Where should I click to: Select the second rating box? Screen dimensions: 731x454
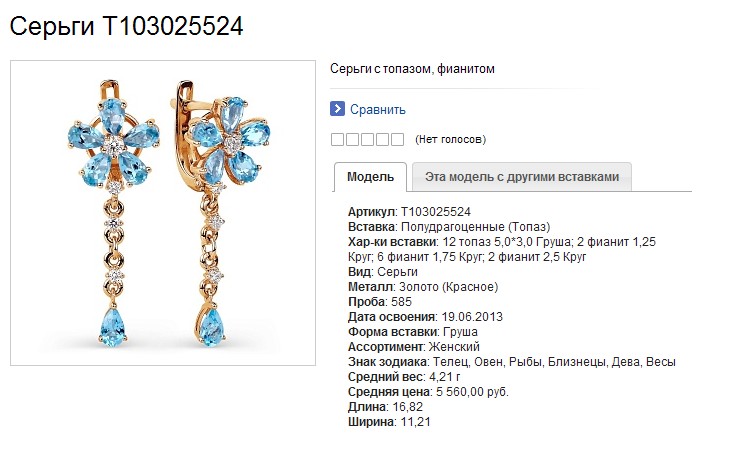click(352, 139)
